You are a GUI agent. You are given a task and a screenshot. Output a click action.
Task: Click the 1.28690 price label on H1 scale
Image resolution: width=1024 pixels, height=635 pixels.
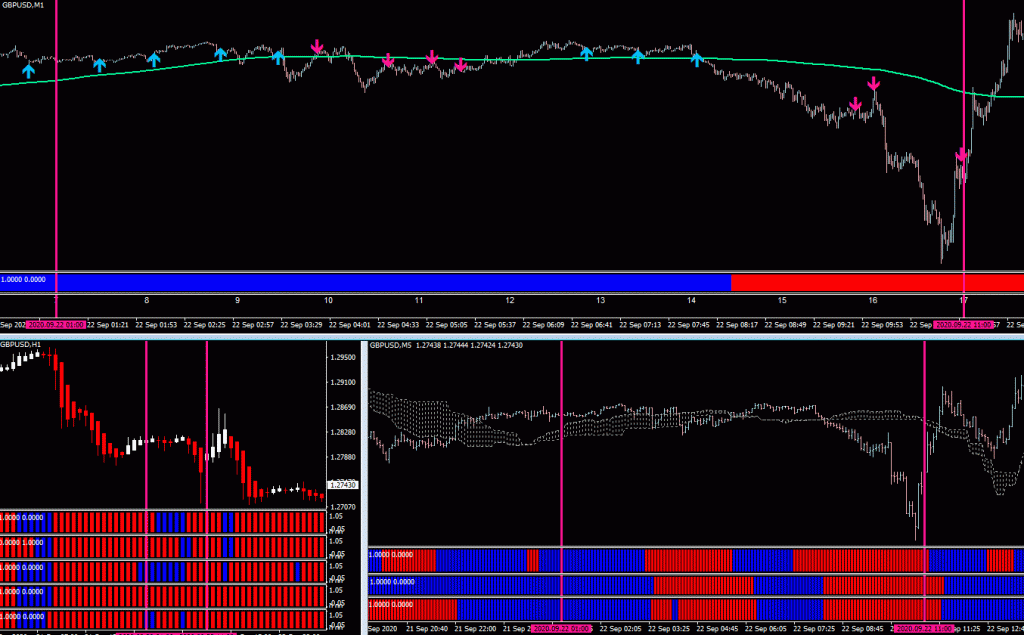(x=343, y=407)
